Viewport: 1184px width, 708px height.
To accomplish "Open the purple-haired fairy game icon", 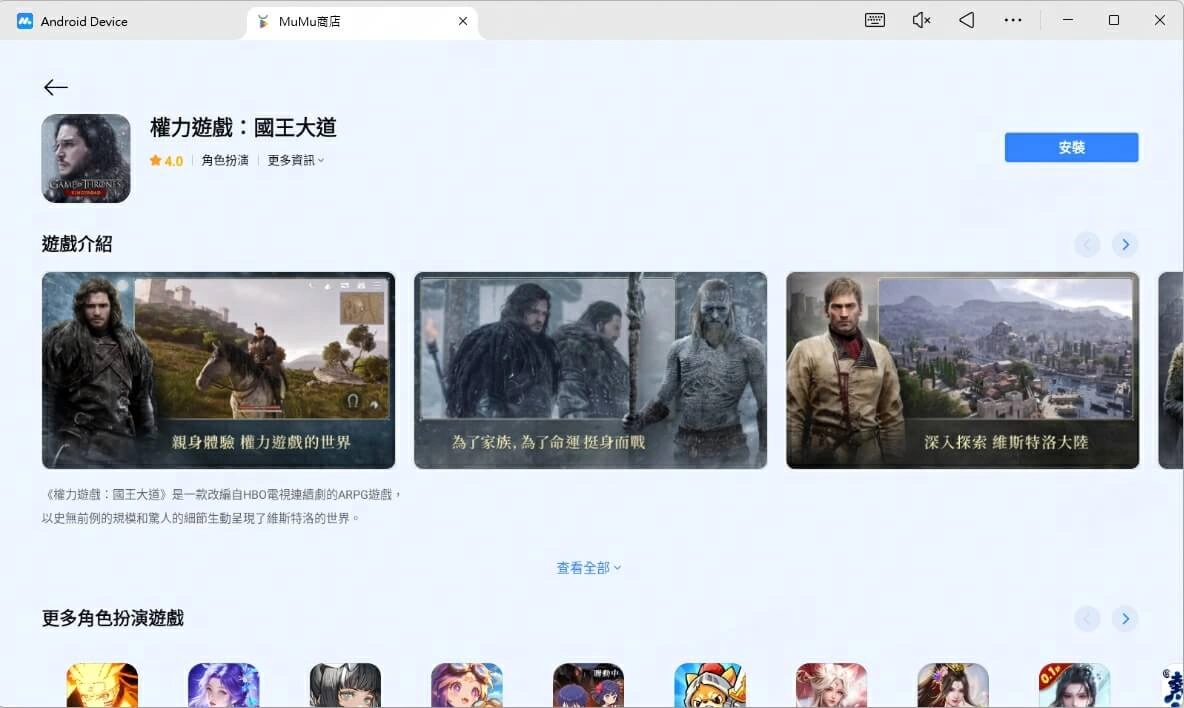I will pos(224,685).
